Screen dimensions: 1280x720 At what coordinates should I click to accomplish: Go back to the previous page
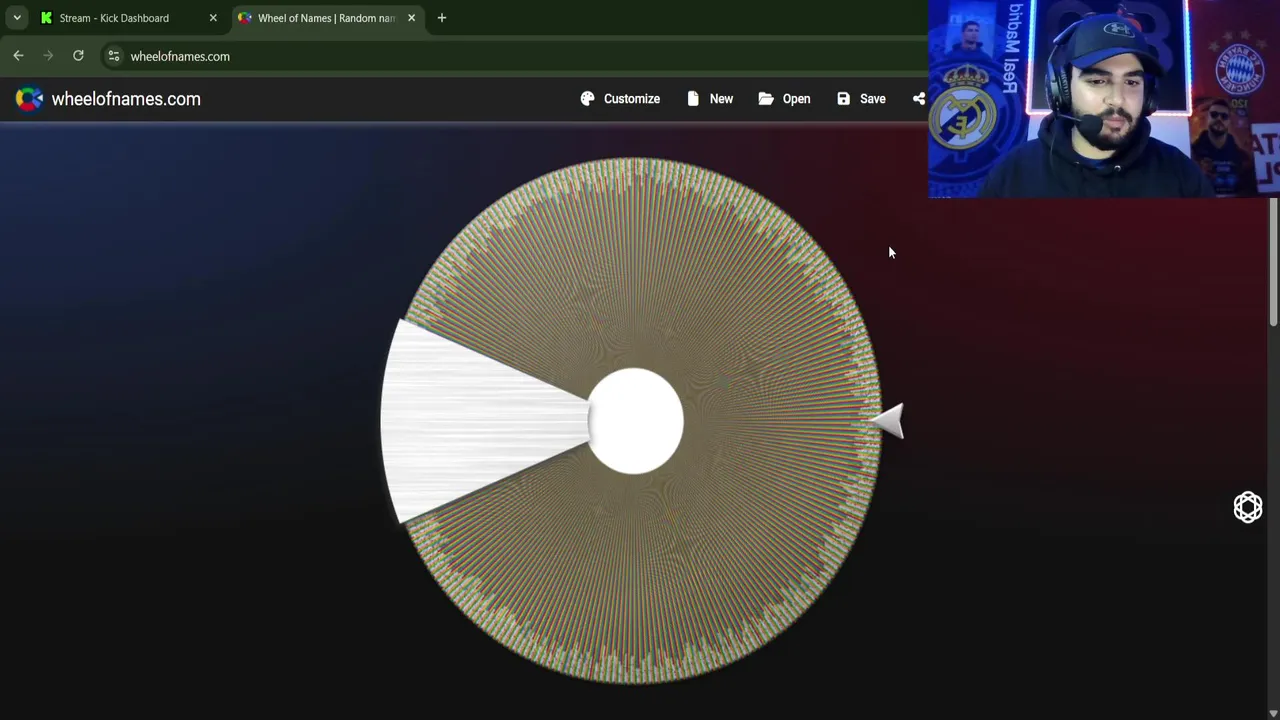18,56
